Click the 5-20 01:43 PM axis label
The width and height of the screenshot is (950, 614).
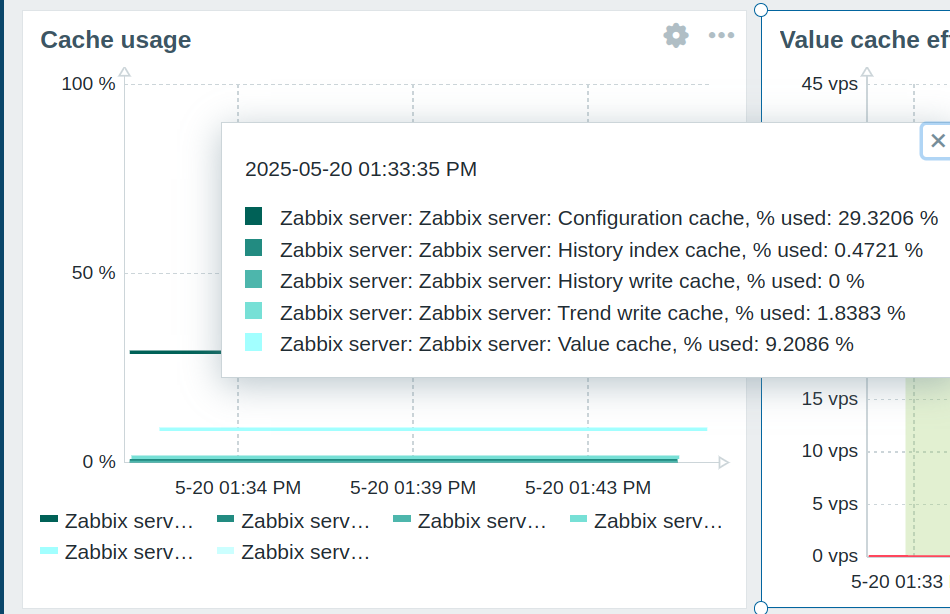[588, 488]
